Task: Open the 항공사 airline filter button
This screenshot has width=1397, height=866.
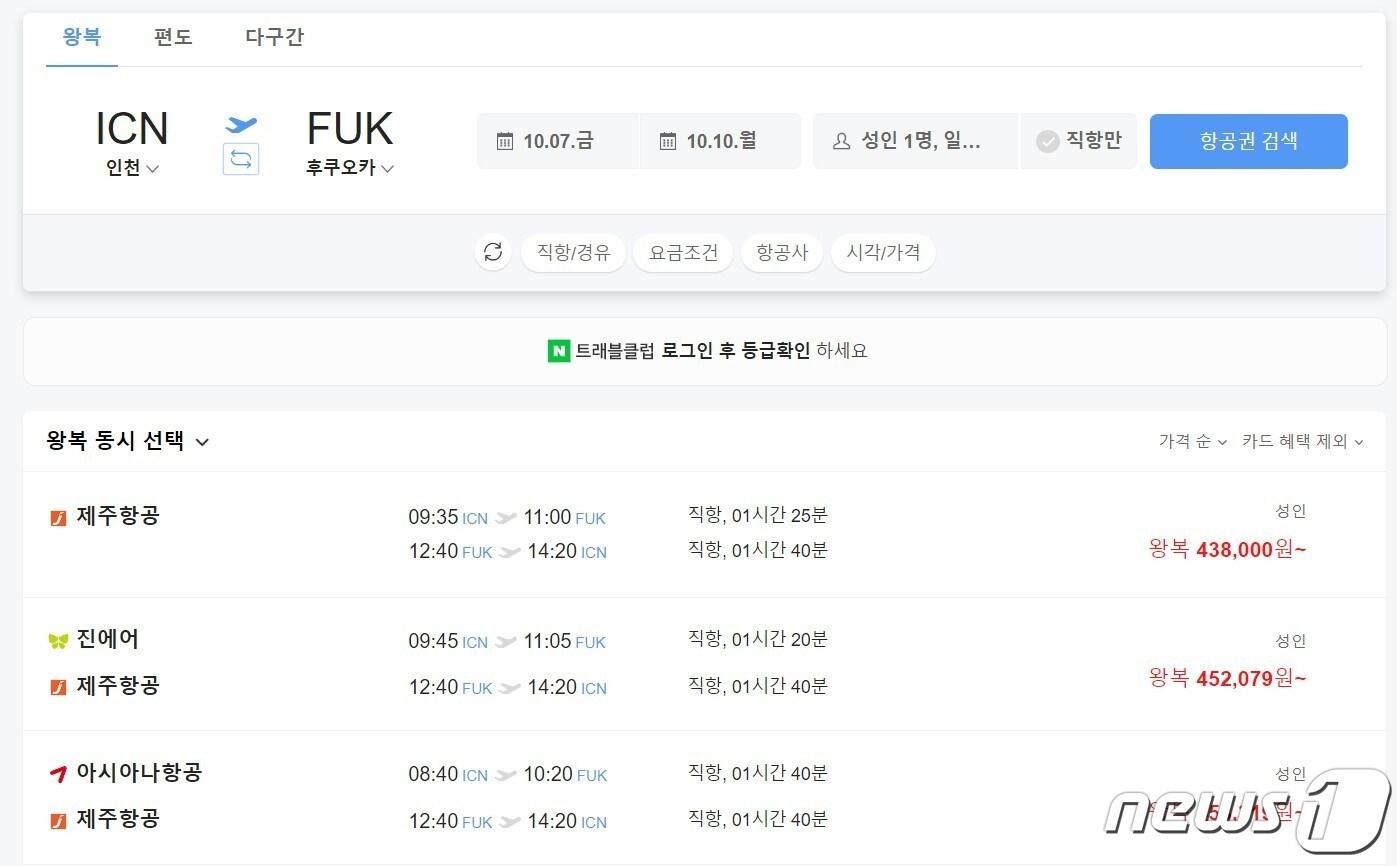Action: pos(781,253)
